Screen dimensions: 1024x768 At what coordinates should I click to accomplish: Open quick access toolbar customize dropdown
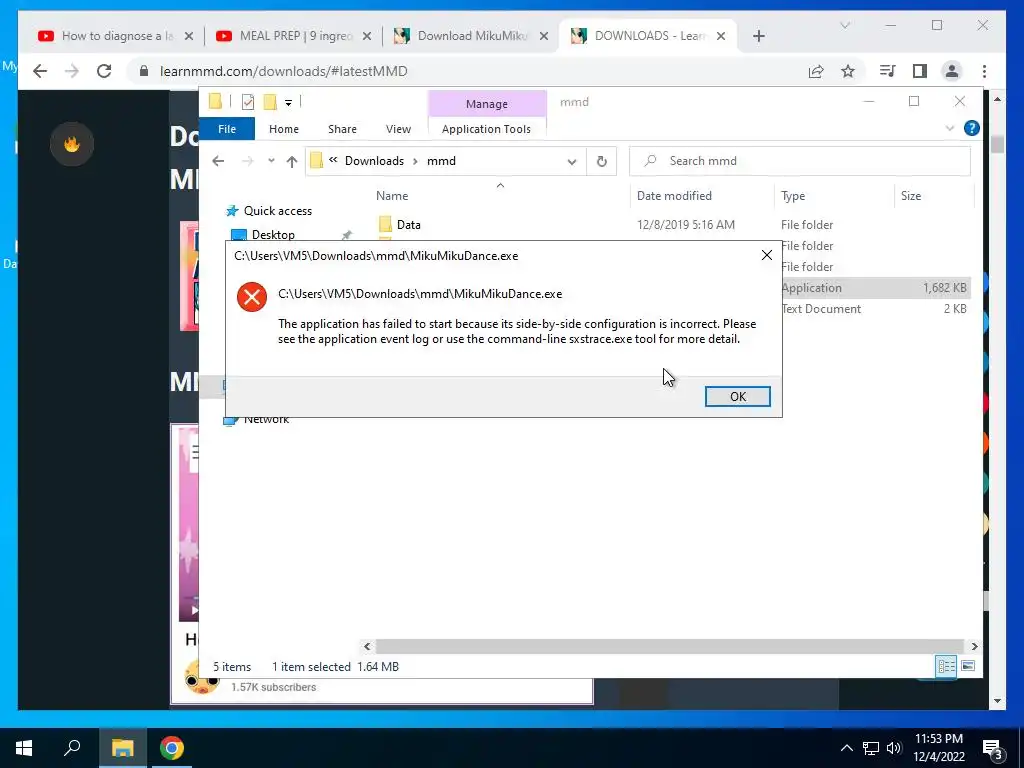tap(288, 103)
